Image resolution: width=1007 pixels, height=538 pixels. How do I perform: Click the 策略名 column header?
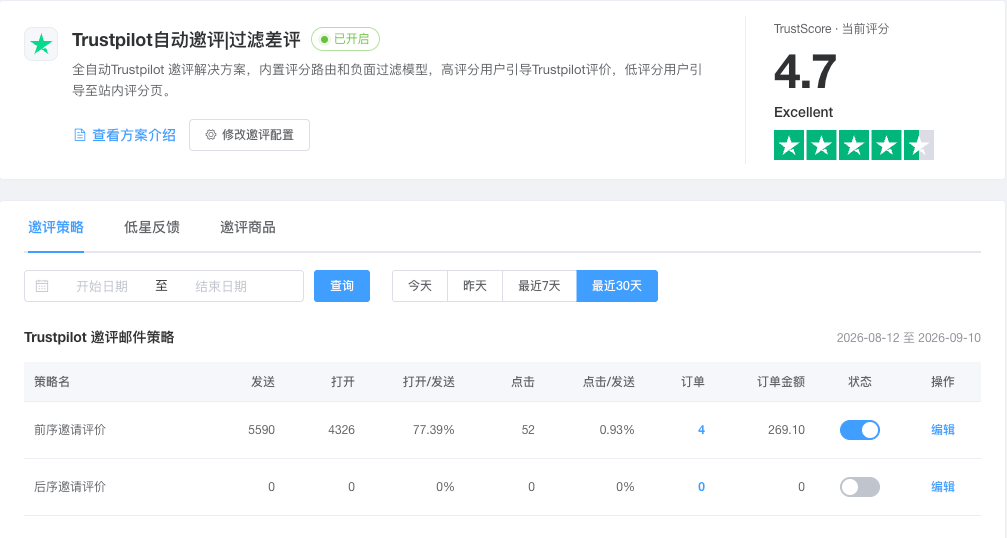(52, 382)
